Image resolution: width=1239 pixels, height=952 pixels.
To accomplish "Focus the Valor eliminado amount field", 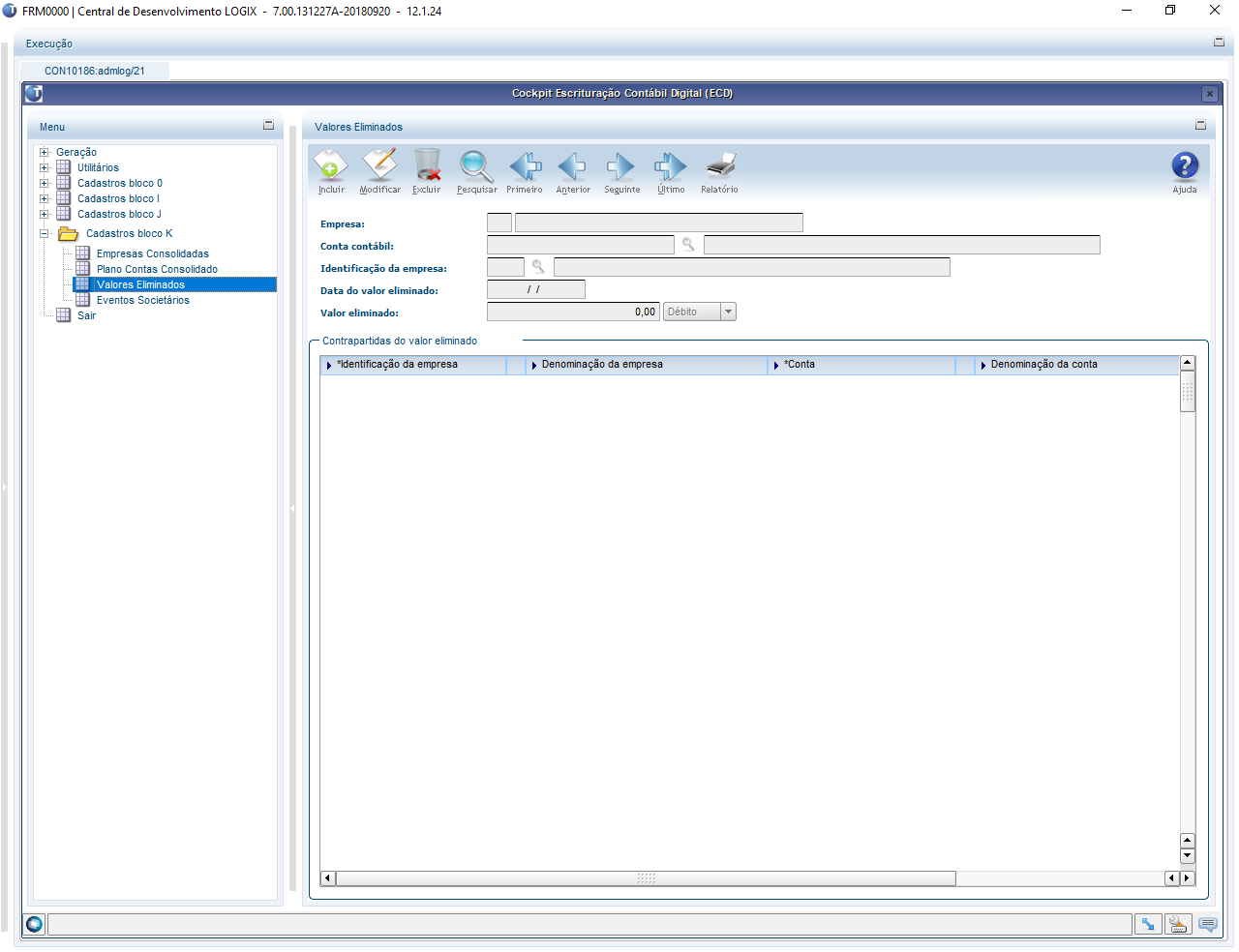I will (x=573, y=312).
